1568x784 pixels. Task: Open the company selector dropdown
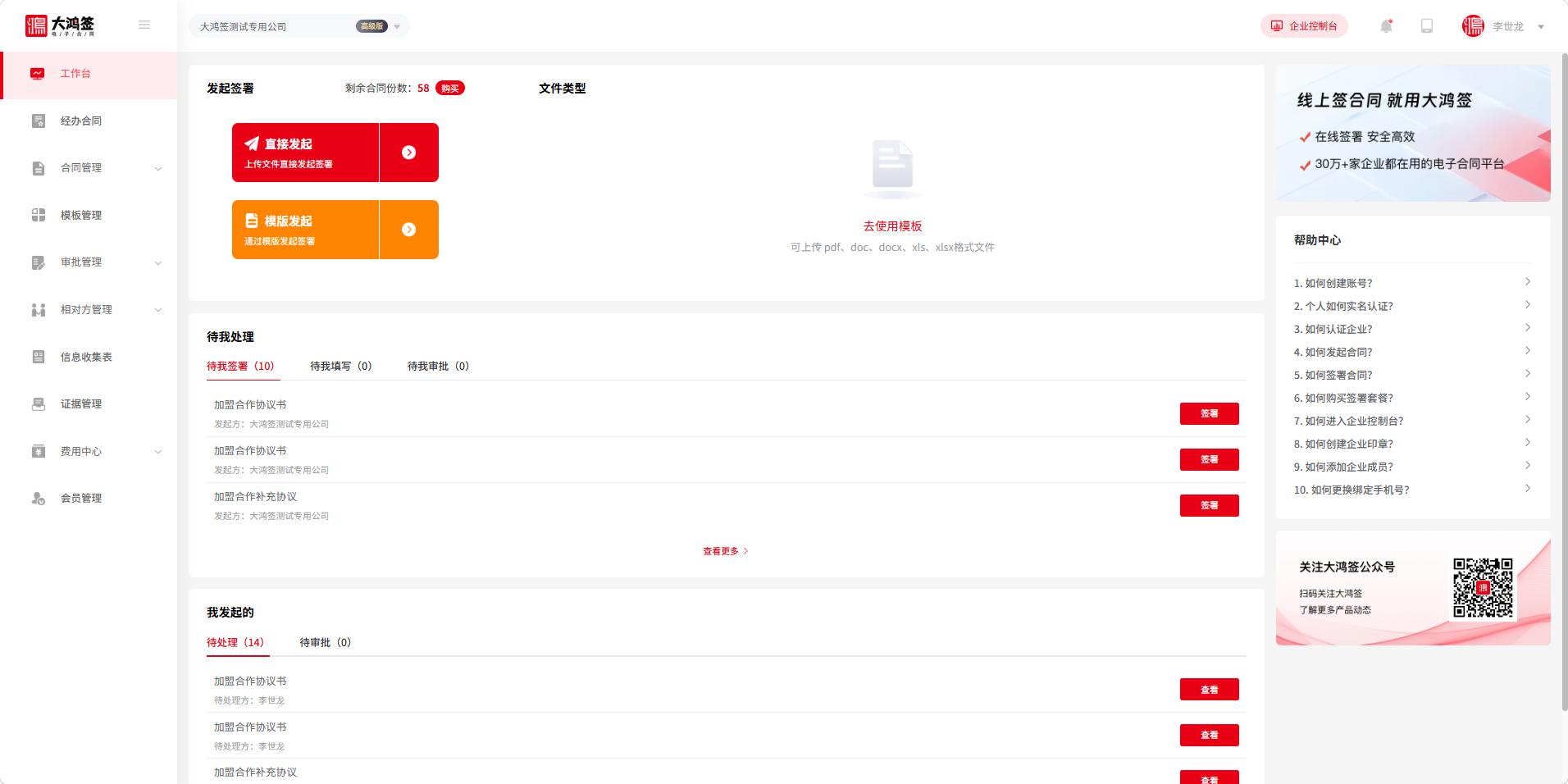397,27
